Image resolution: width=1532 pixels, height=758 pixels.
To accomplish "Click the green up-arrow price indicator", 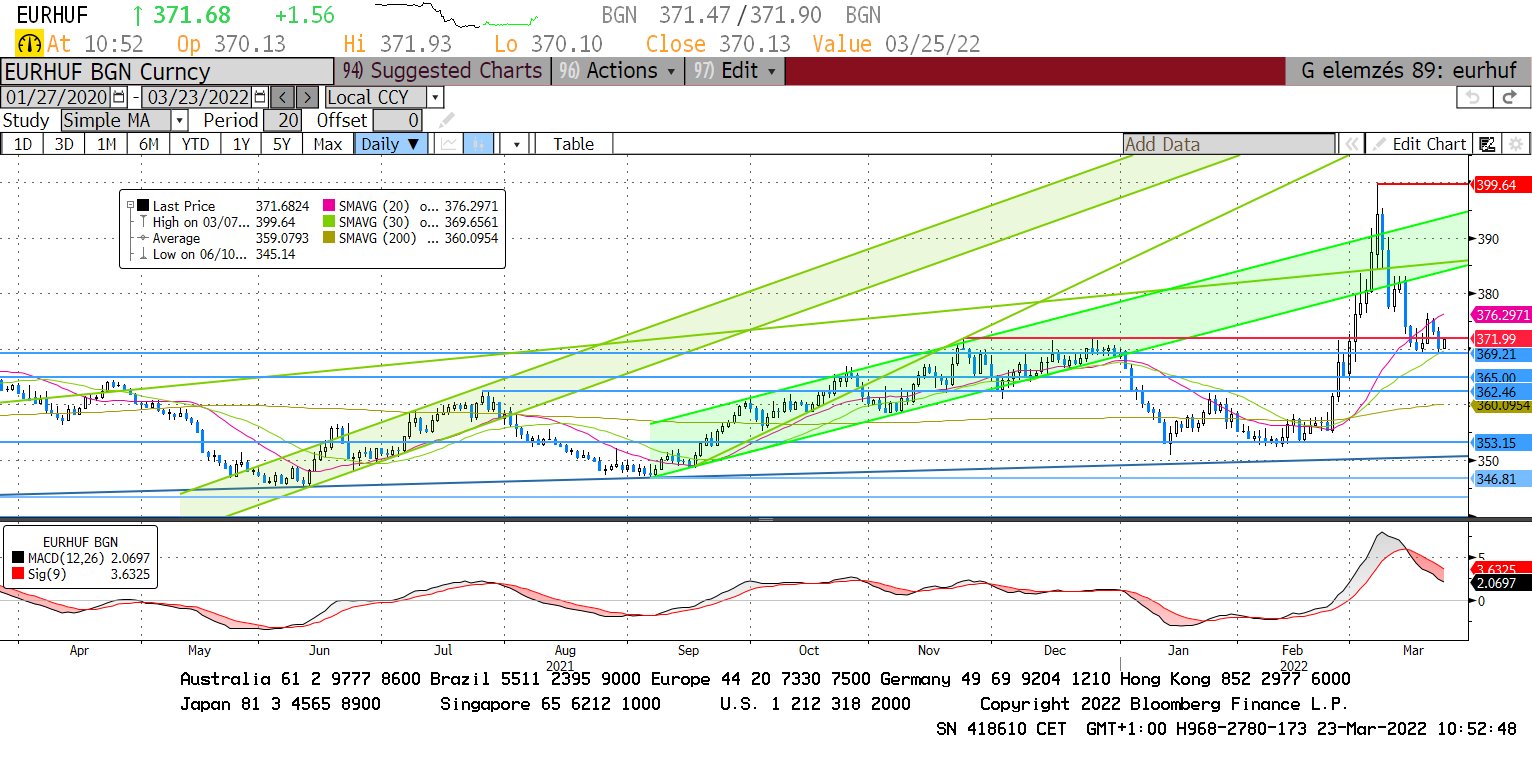I will 138,15.
